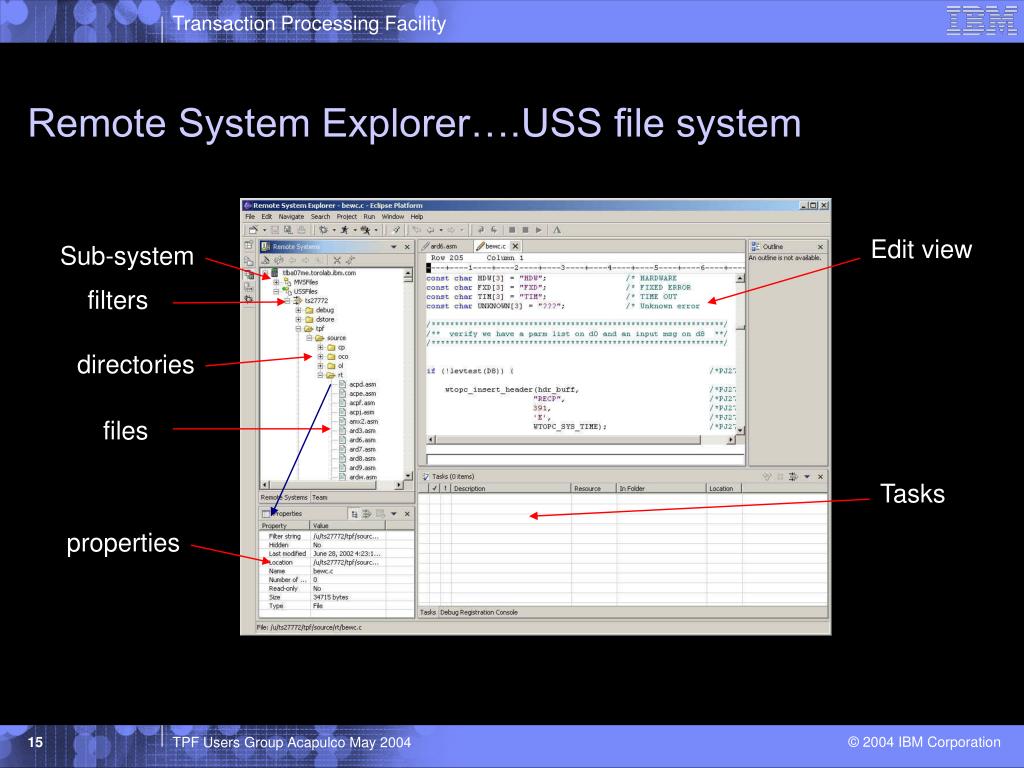Image resolution: width=1024 pixels, height=768 pixels.
Task: Click the link icon right of the X in Remote Systems toolbar
Action: coord(351,260)
